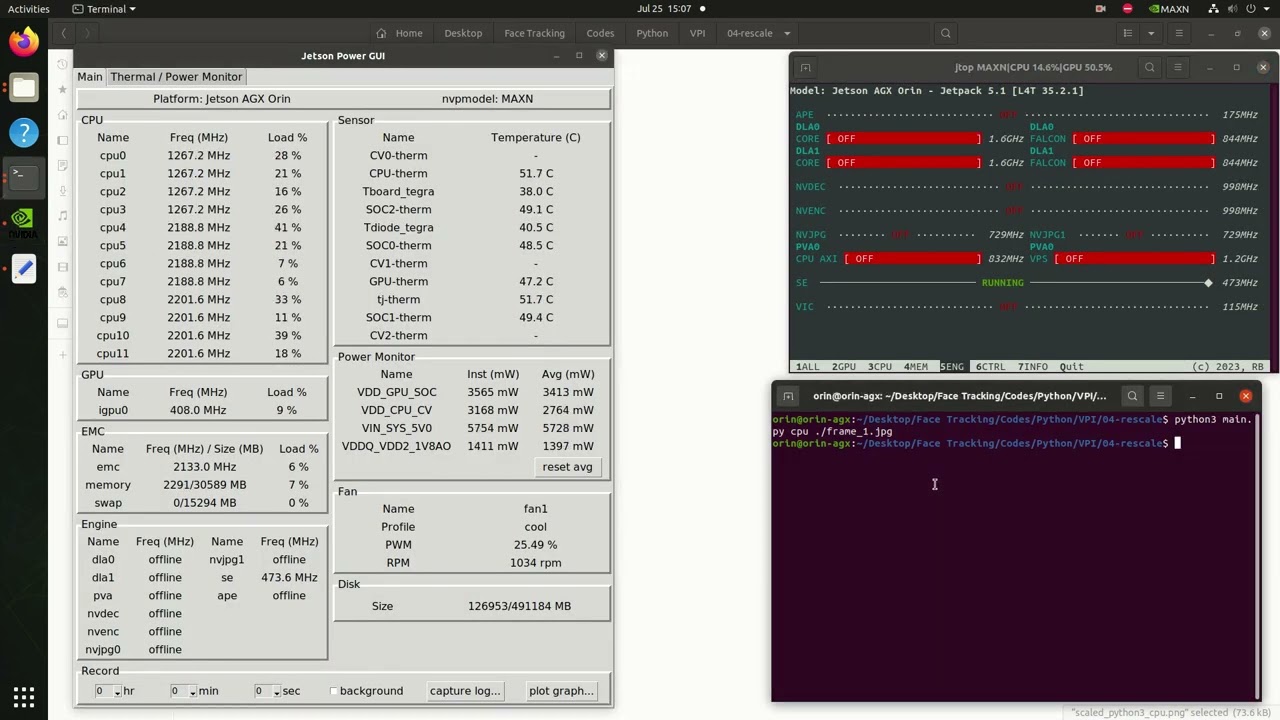This screenshot has height=720, width=1280.
Task: Click the plot graph... button
Action: (x=561, y=691)
